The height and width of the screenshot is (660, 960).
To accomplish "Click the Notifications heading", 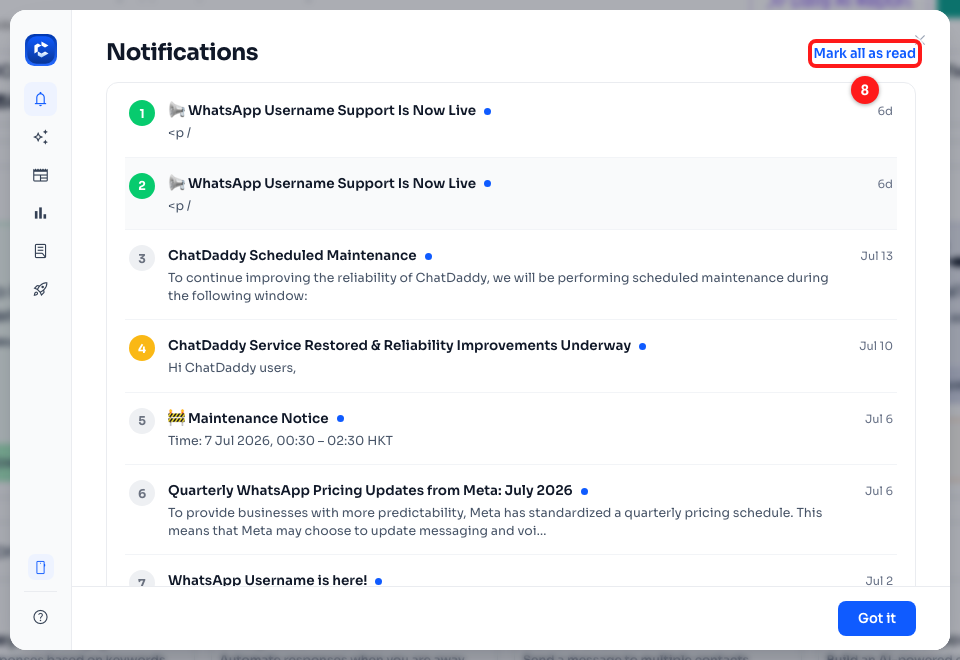I will 182,52.
